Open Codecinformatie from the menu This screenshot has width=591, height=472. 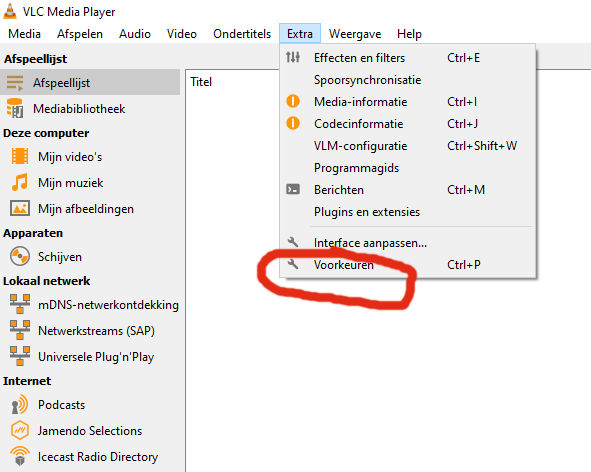[x=408, y=124]
